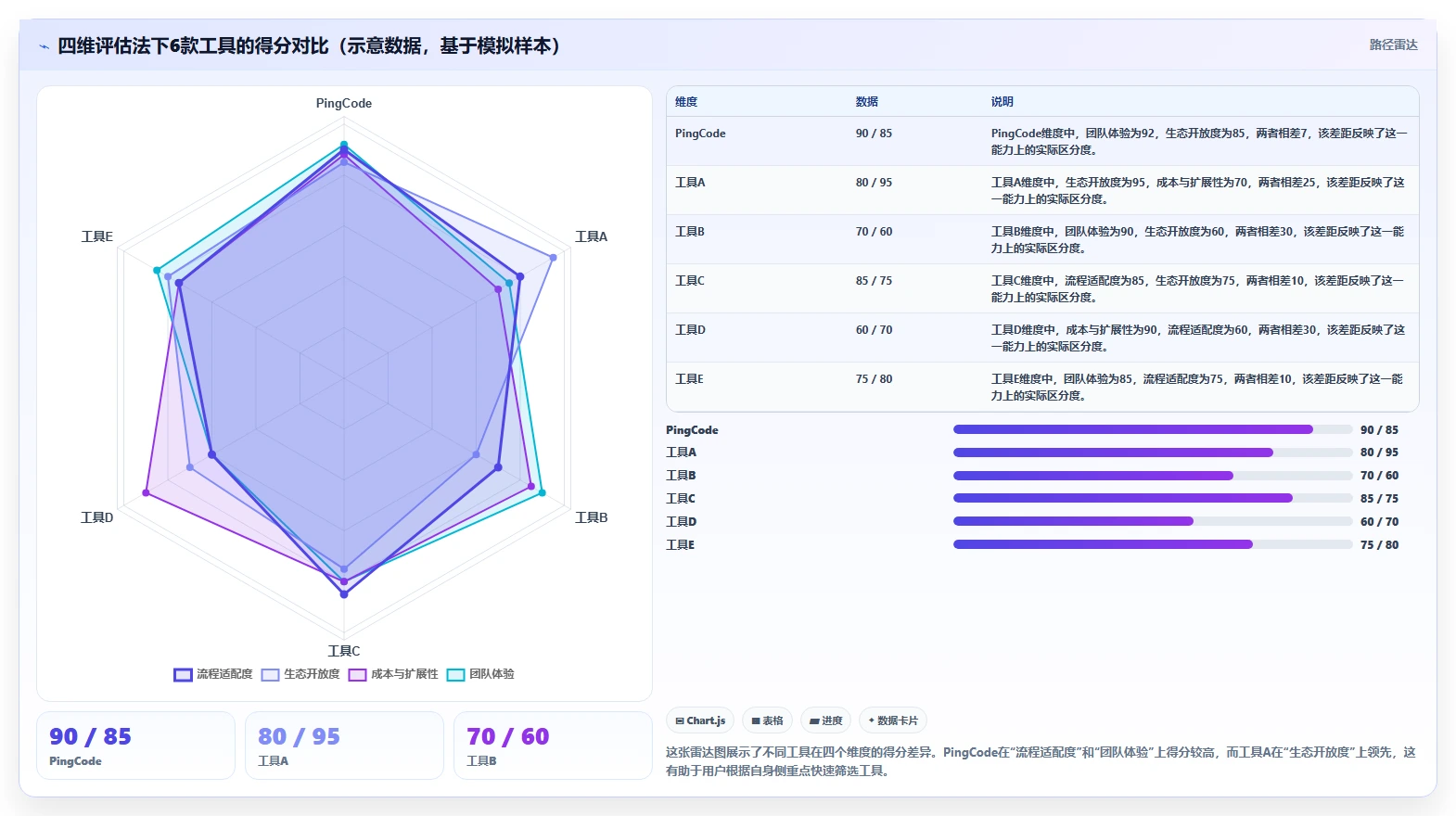Screen dimensions: 1456x816
Task: Toggle the 流程适配度 legend item
Action: tap(213, 674)
